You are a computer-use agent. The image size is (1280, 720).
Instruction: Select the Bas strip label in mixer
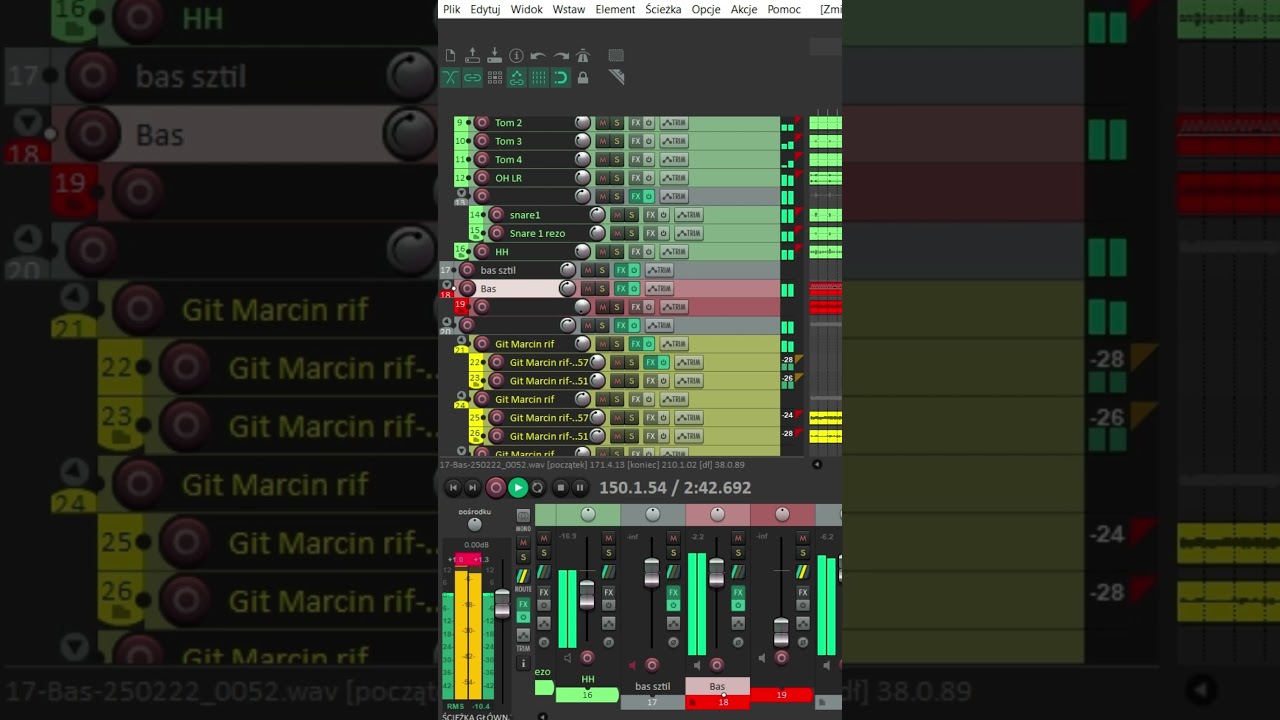click(x=717, y=686)
